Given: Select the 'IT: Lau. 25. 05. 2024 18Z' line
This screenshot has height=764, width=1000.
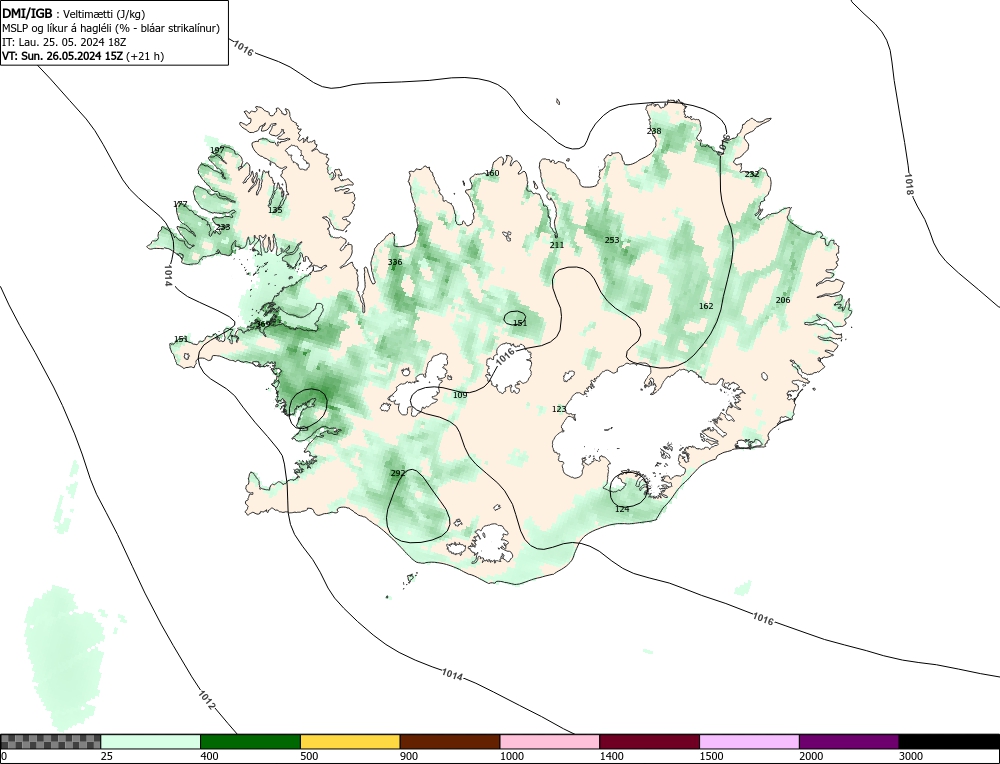Looking at the screenshot, I should coord(64,42).
